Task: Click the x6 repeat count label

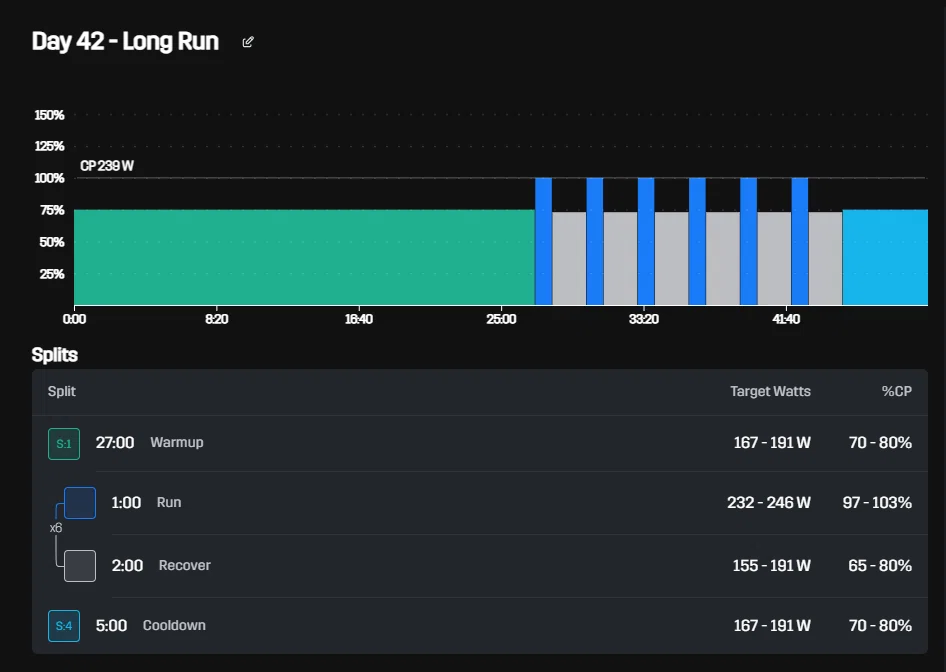Action: (56, 528)
